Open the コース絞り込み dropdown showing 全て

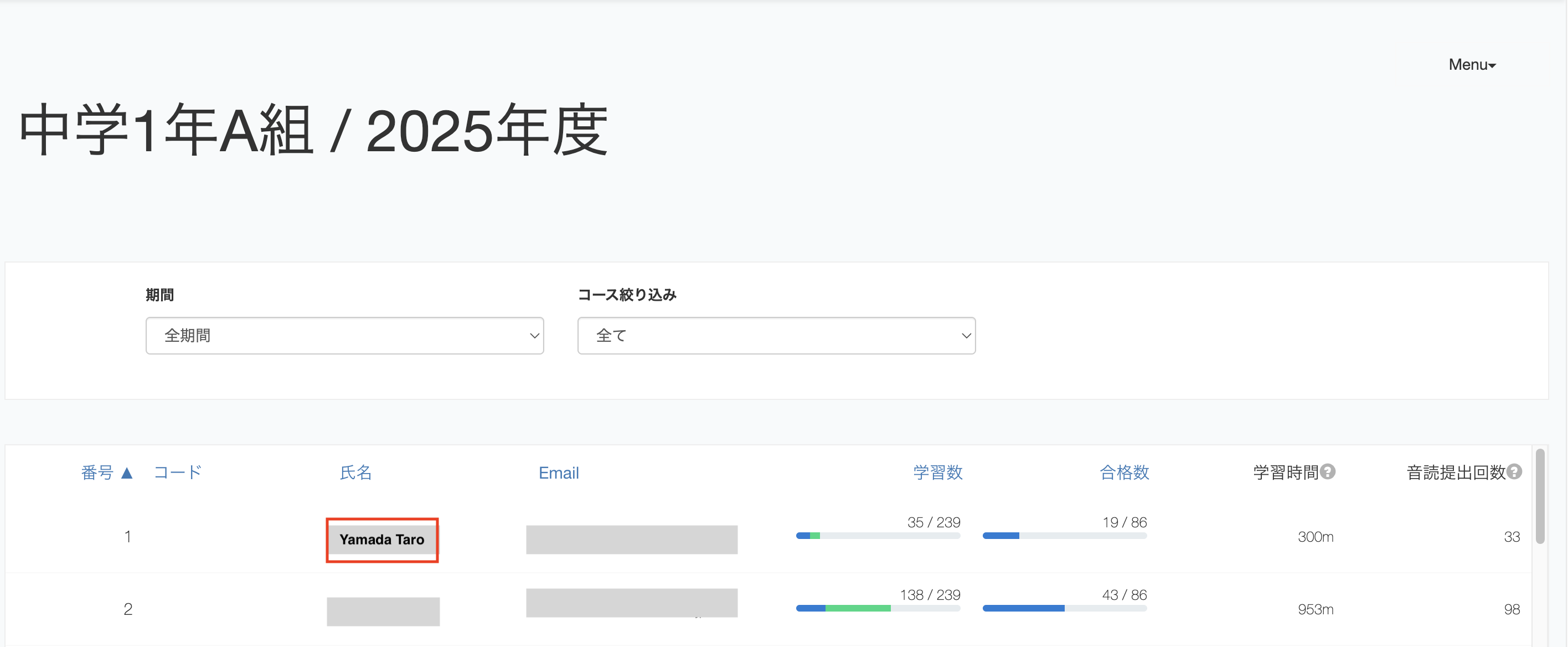pos(776,335)
